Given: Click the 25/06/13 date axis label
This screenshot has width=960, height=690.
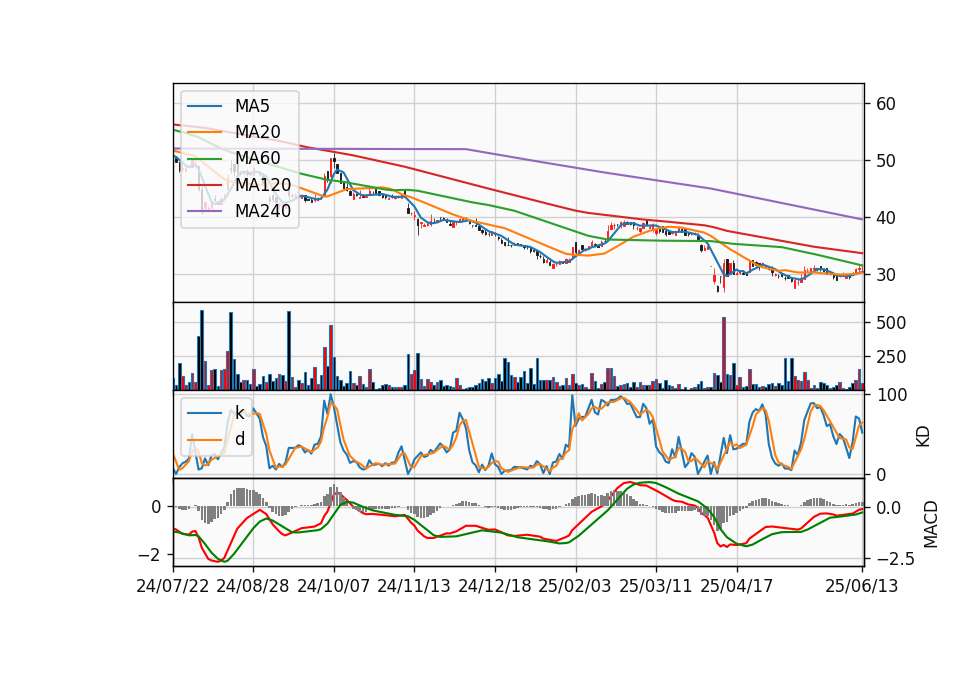Looking at the screenshot, I should (862, 586).
